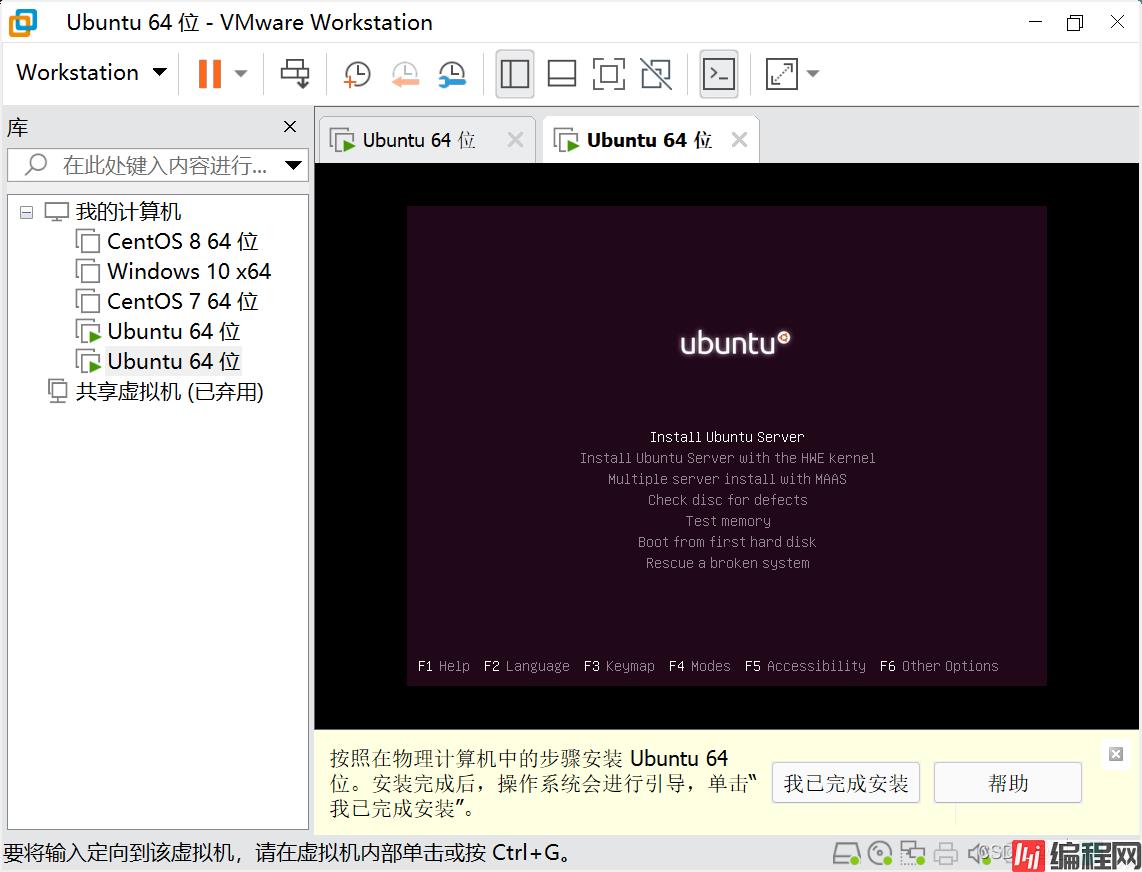Toggle the thumbnail bar view
The height and width of the screenshot is (872, 1142).
click(562, 73)
